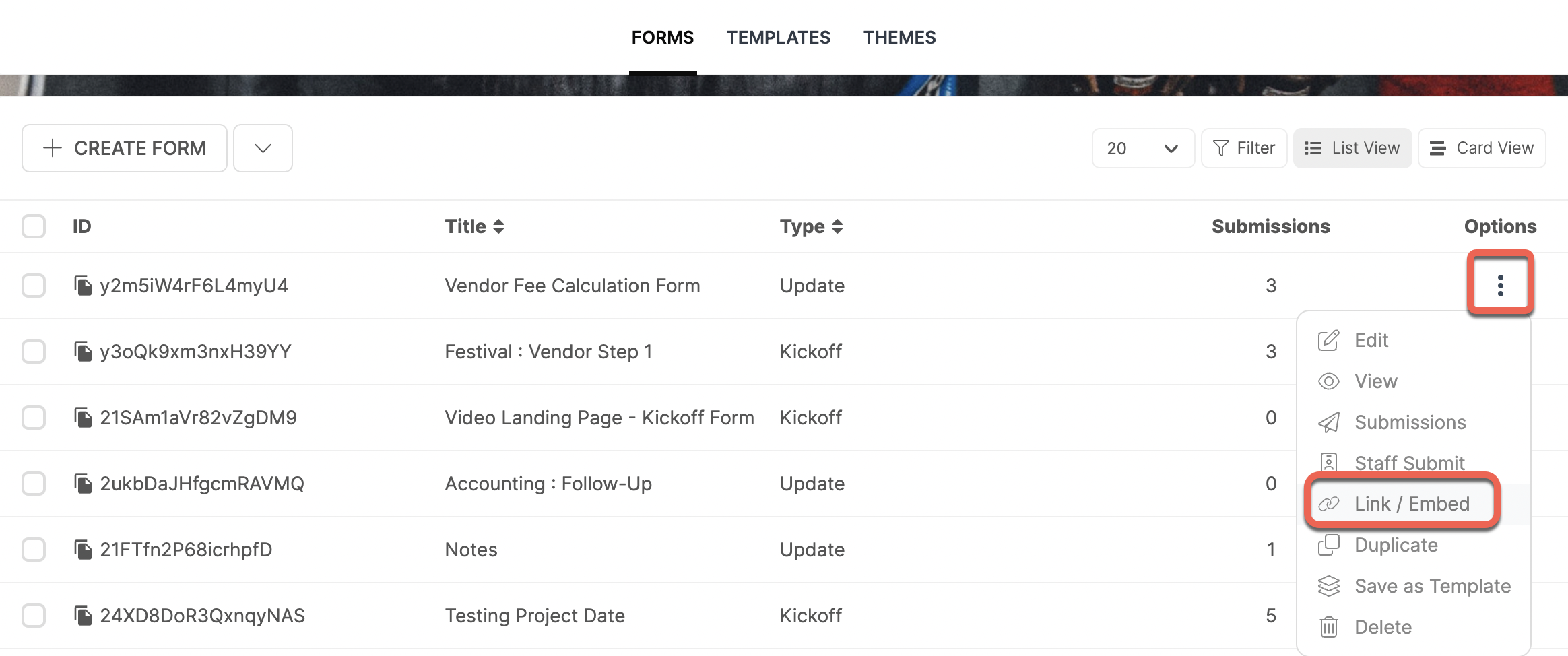
Task: Click the Edit pencil icon in menu
Action: point(1328,341)
